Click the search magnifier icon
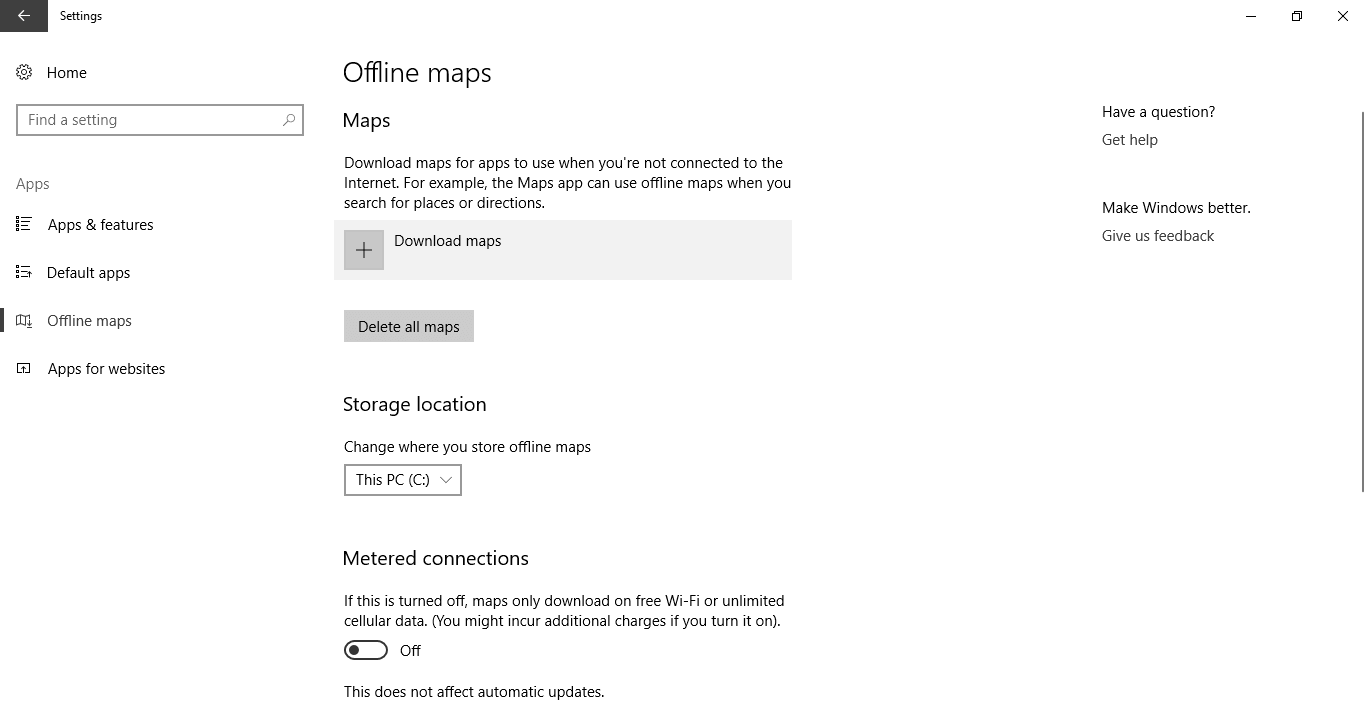 pos(289,120)
